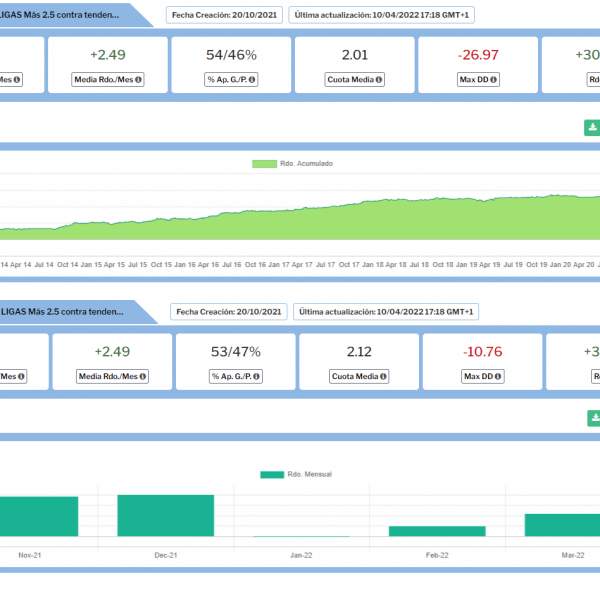Click info icon beside Max DD under -10.76
Viewport: 600px width, 600px height.
(497, 376)
